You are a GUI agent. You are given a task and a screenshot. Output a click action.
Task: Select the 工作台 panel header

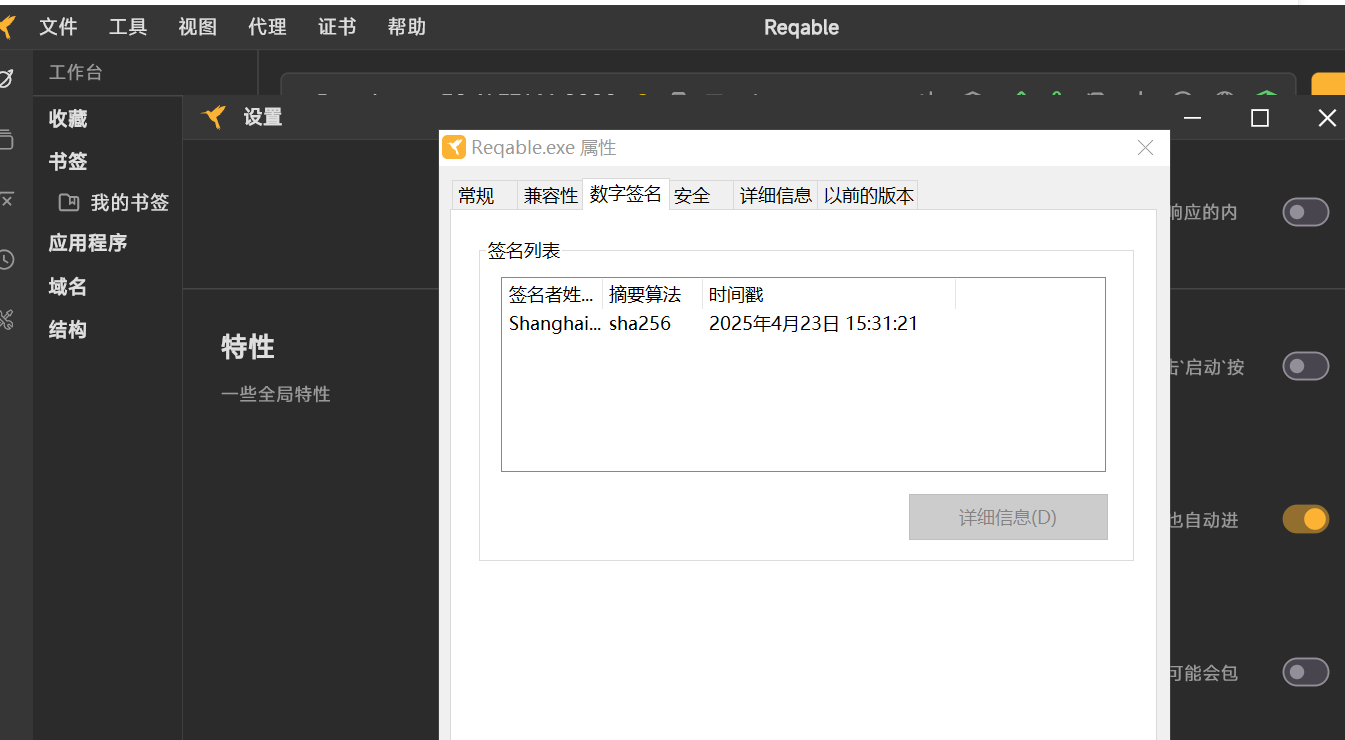(x=76, y=73)
